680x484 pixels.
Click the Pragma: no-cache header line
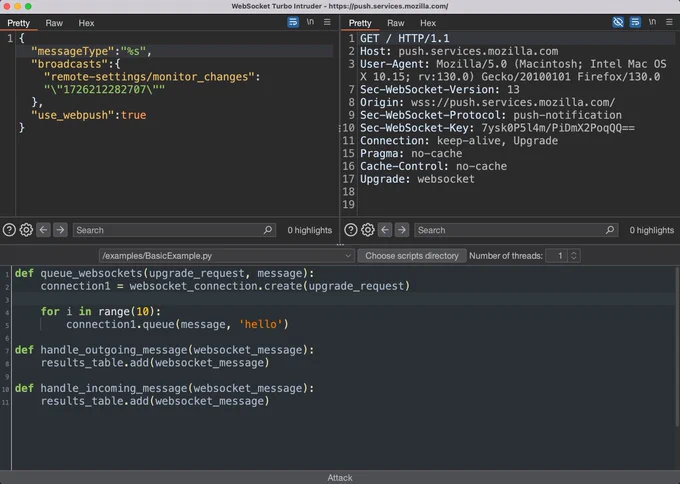click(411, 154)
